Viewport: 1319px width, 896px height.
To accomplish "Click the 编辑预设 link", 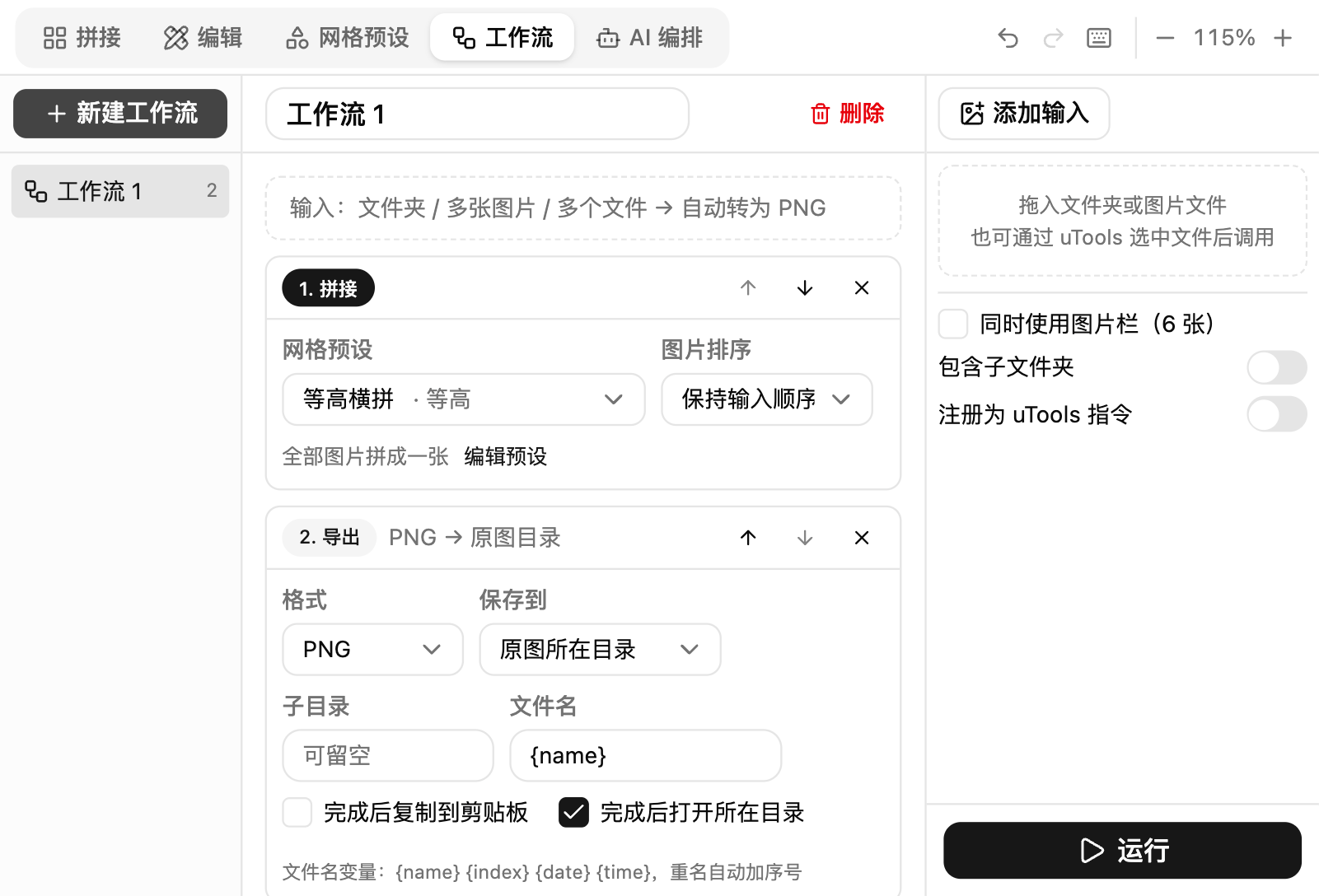I will [x=506, y=456].
